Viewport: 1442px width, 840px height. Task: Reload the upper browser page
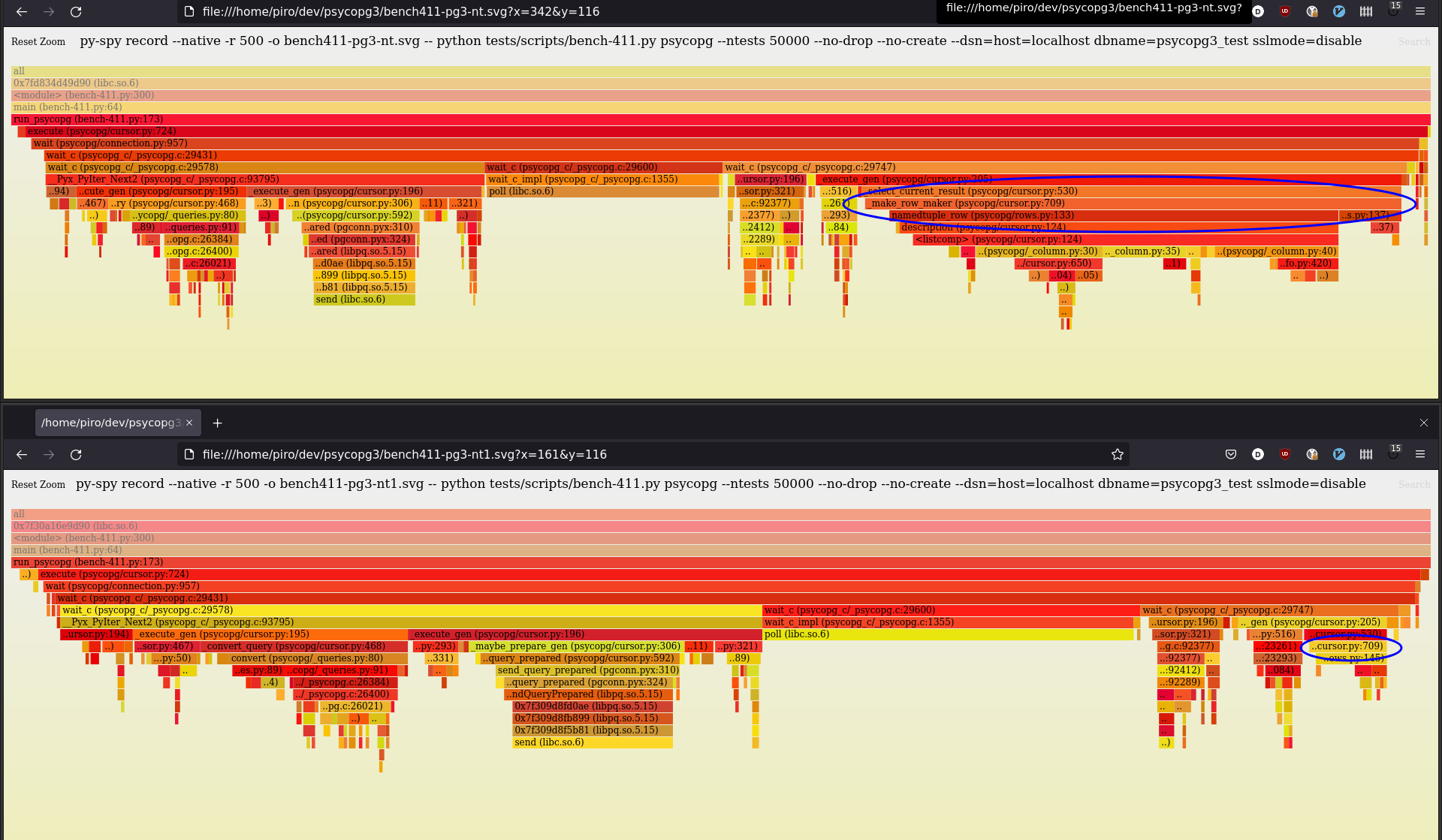click(x=76, y=11)
